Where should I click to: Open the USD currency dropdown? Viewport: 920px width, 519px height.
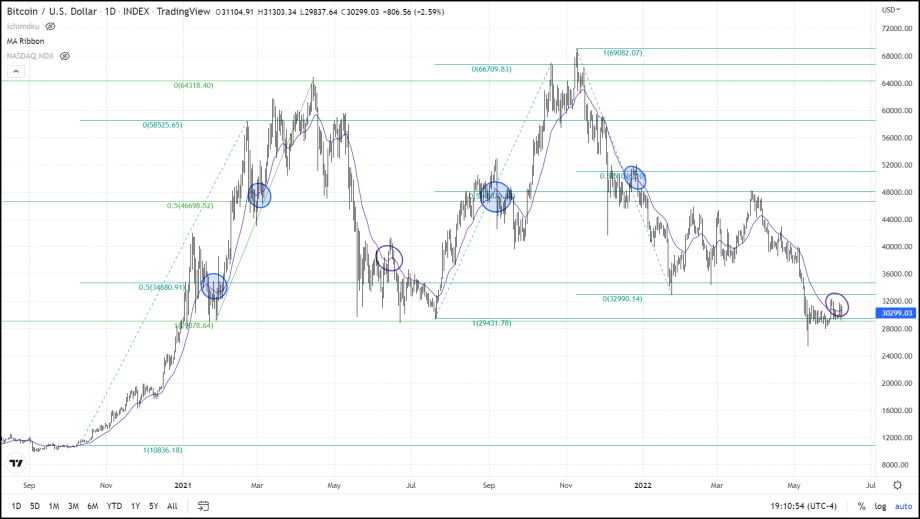click(x=889, y=9)
